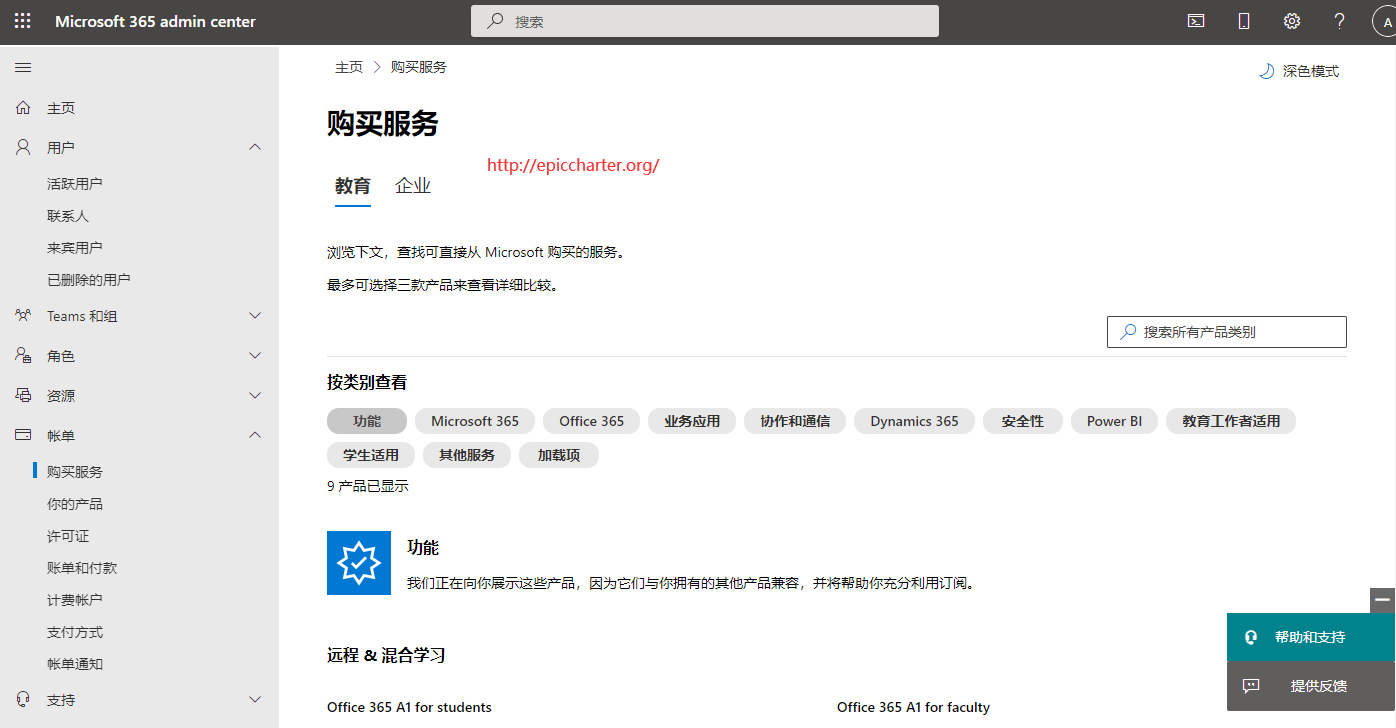
Task: Expand the 资源 section chevron
Action: tap(255, 395)
